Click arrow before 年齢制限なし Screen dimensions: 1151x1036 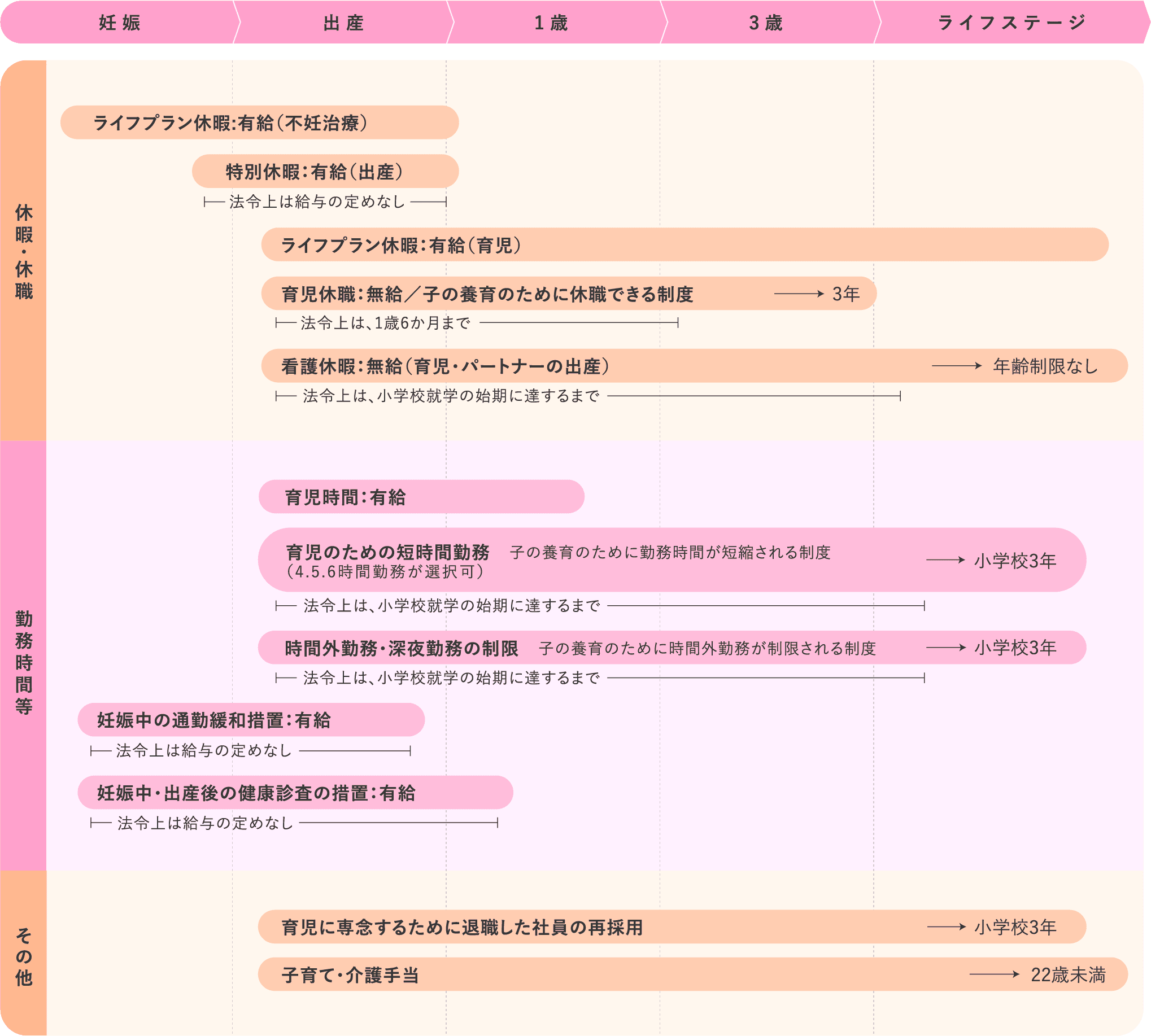click(x=957, y=365)
